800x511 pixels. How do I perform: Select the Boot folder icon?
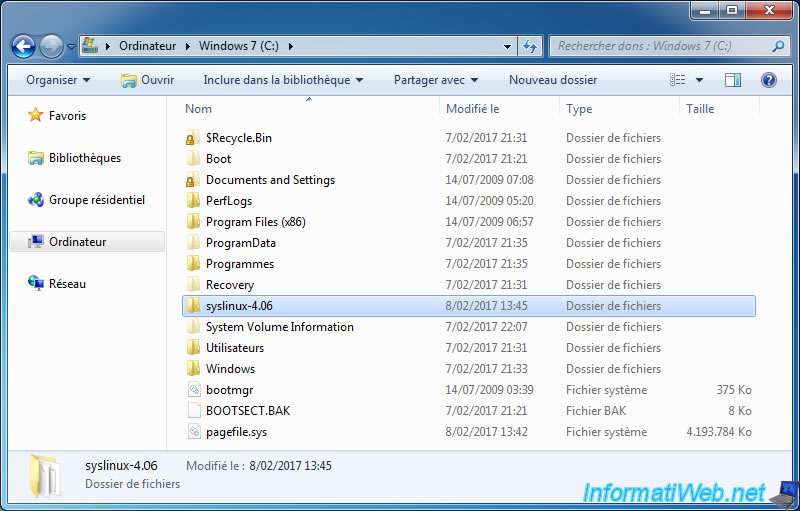pos(193,159)
